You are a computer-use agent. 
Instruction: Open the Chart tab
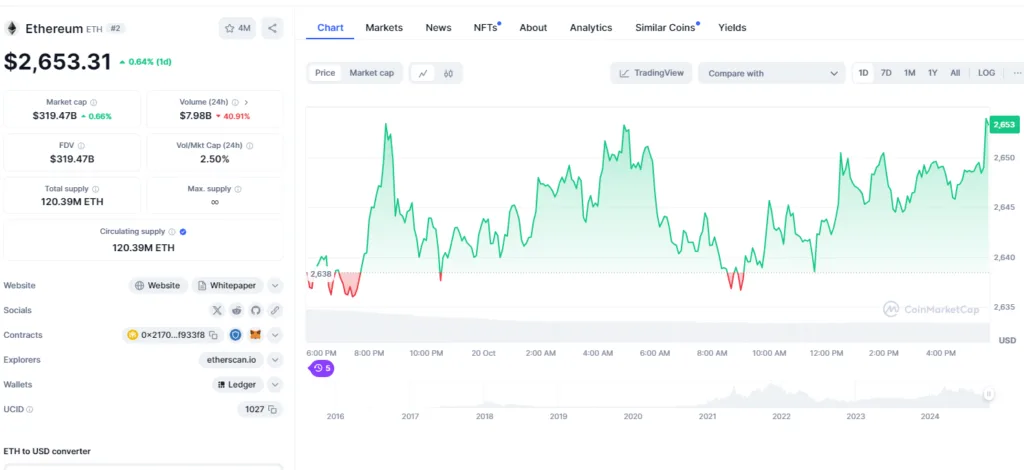[x=330, y=27]
